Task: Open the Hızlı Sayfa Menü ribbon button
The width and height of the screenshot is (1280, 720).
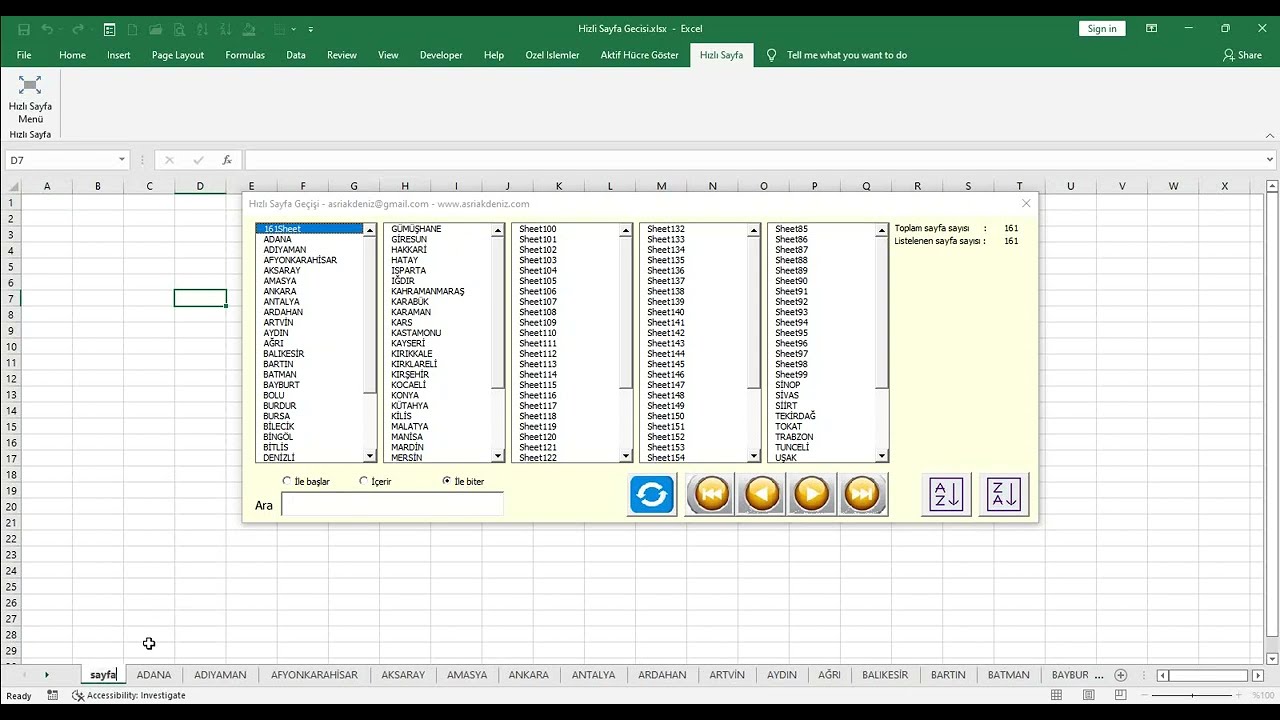Action: 30,99
